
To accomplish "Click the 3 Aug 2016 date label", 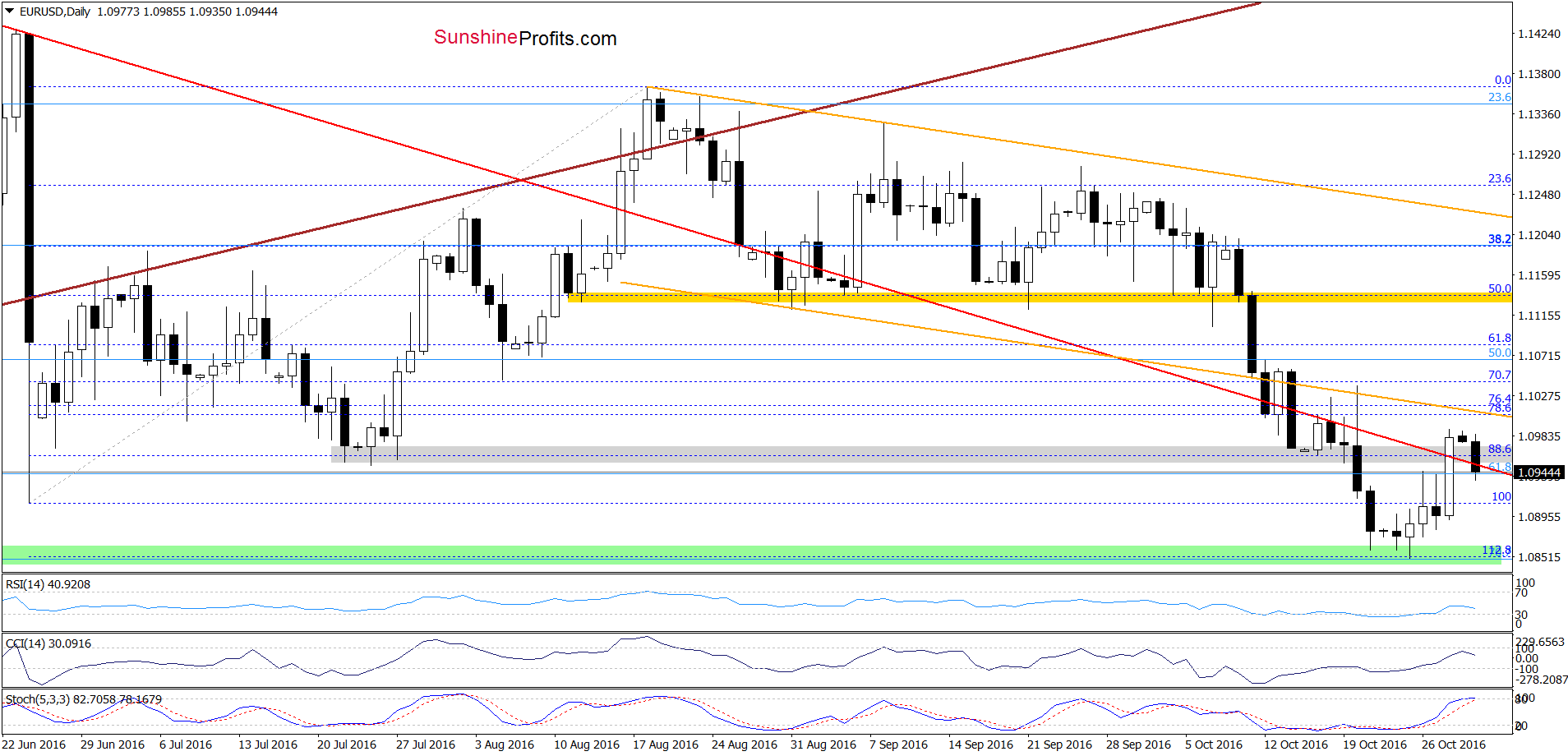I will click(x=505, y=744).
